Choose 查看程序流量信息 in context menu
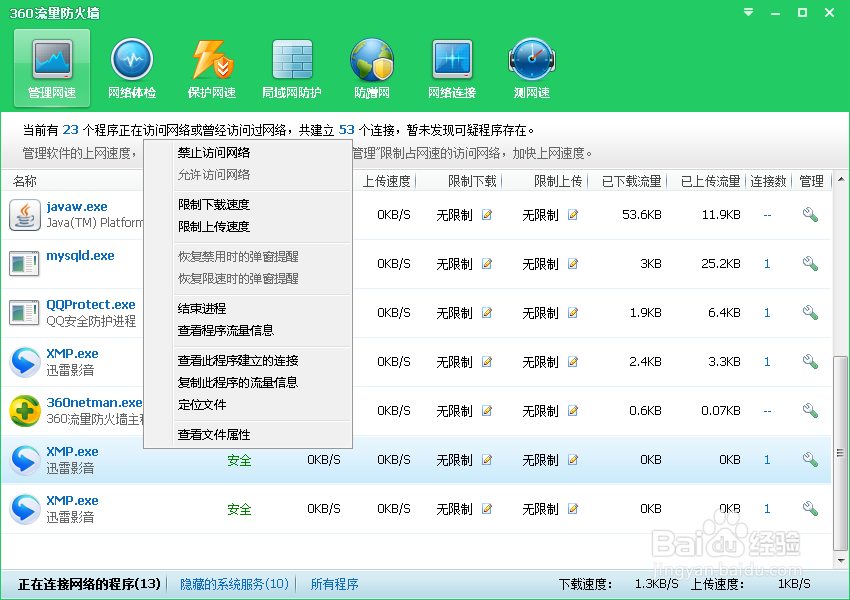This screenshot has width=850, height=600. (x=226, y=331)
